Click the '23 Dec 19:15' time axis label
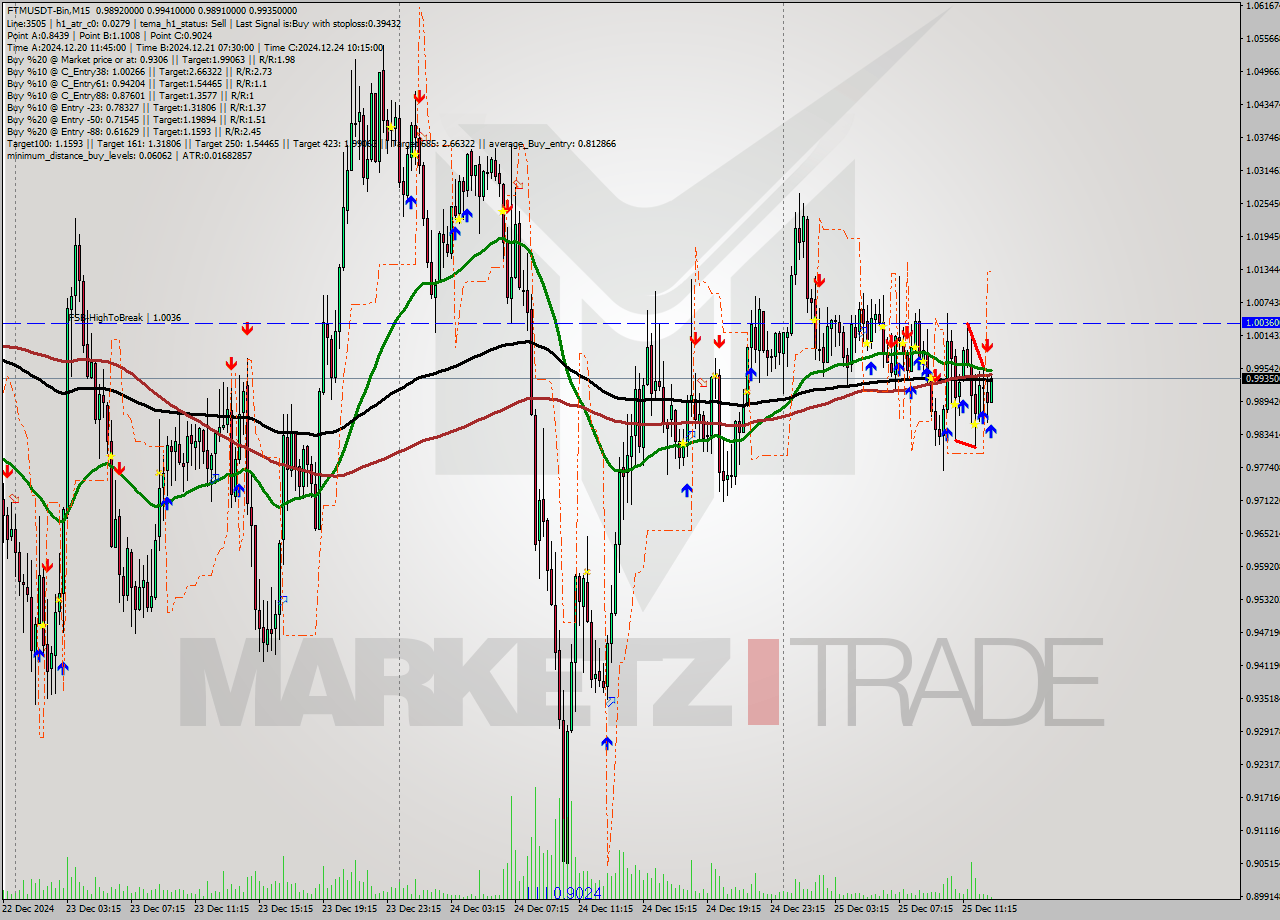The image size is (1280, 920). [349, 909]
